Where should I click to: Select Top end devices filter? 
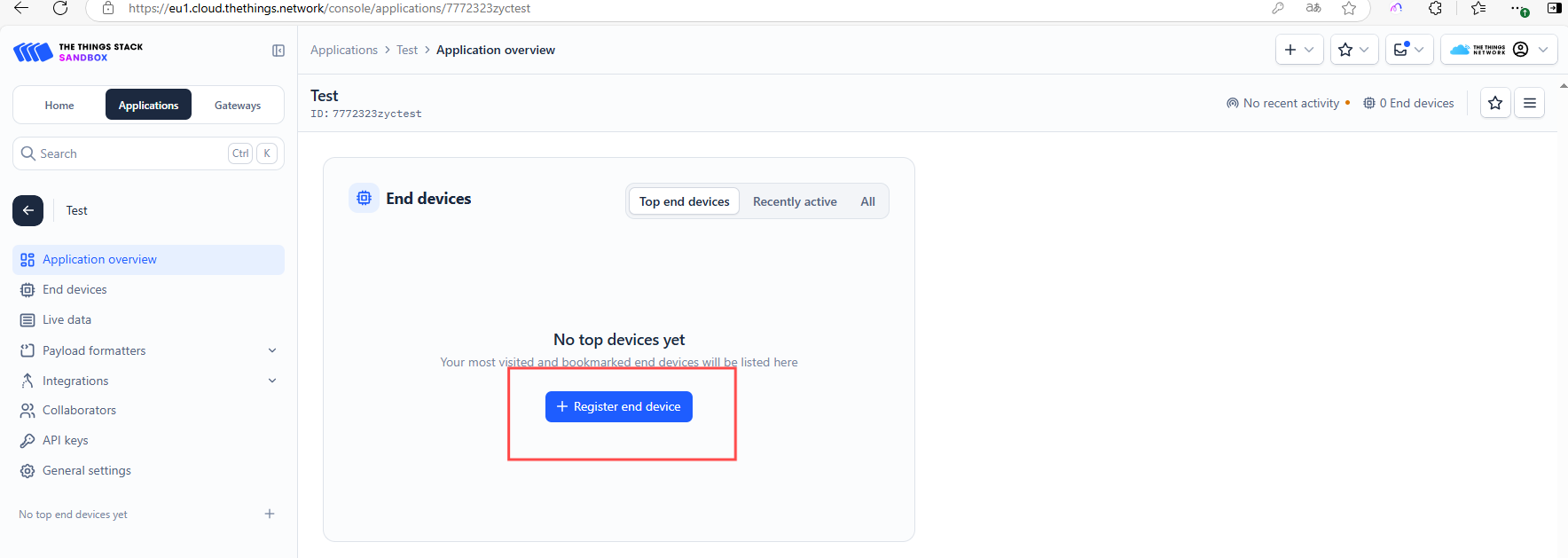(x=684, y=201)
